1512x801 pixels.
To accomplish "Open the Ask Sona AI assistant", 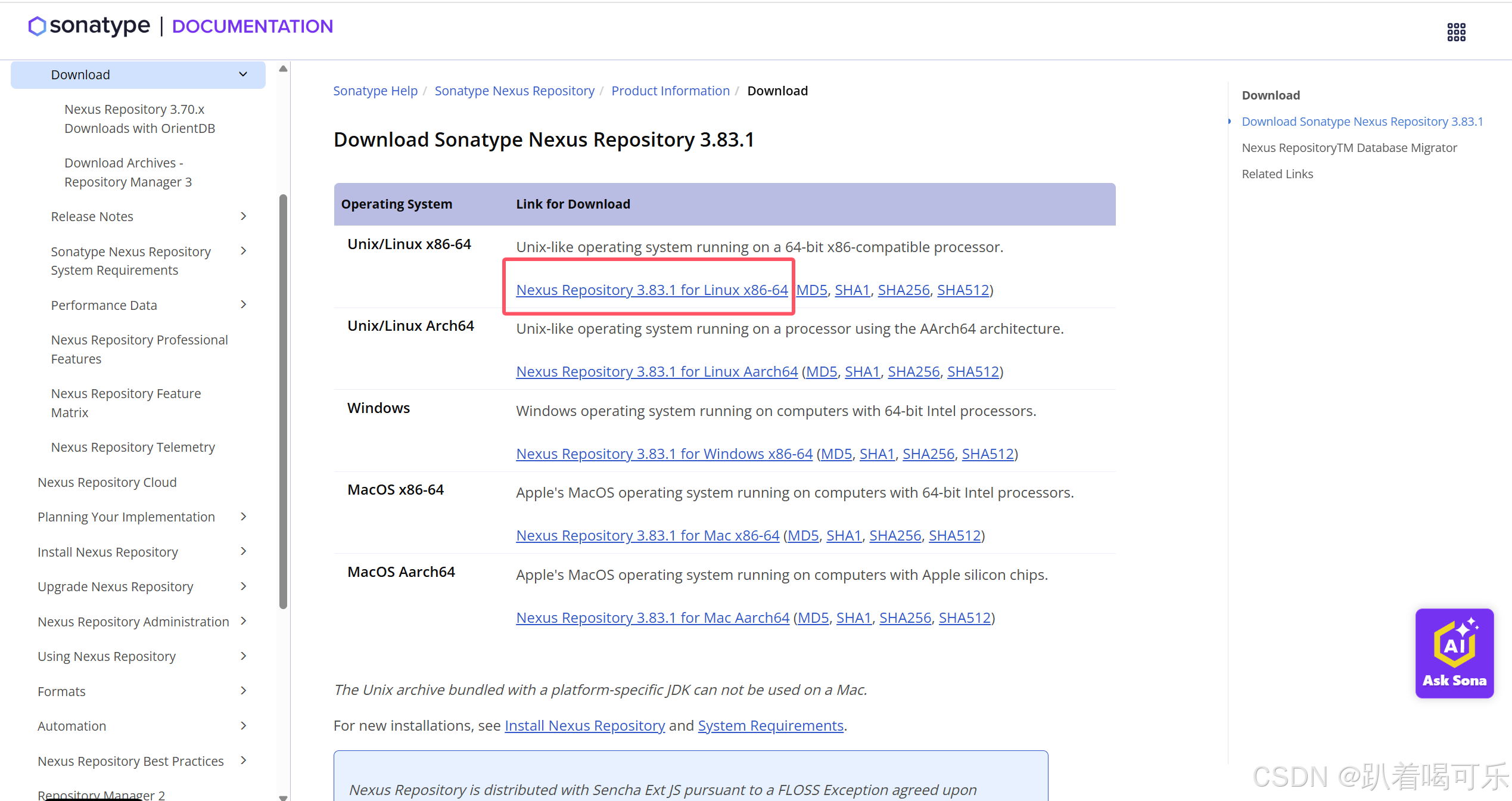I will (x=1454, y=653).
